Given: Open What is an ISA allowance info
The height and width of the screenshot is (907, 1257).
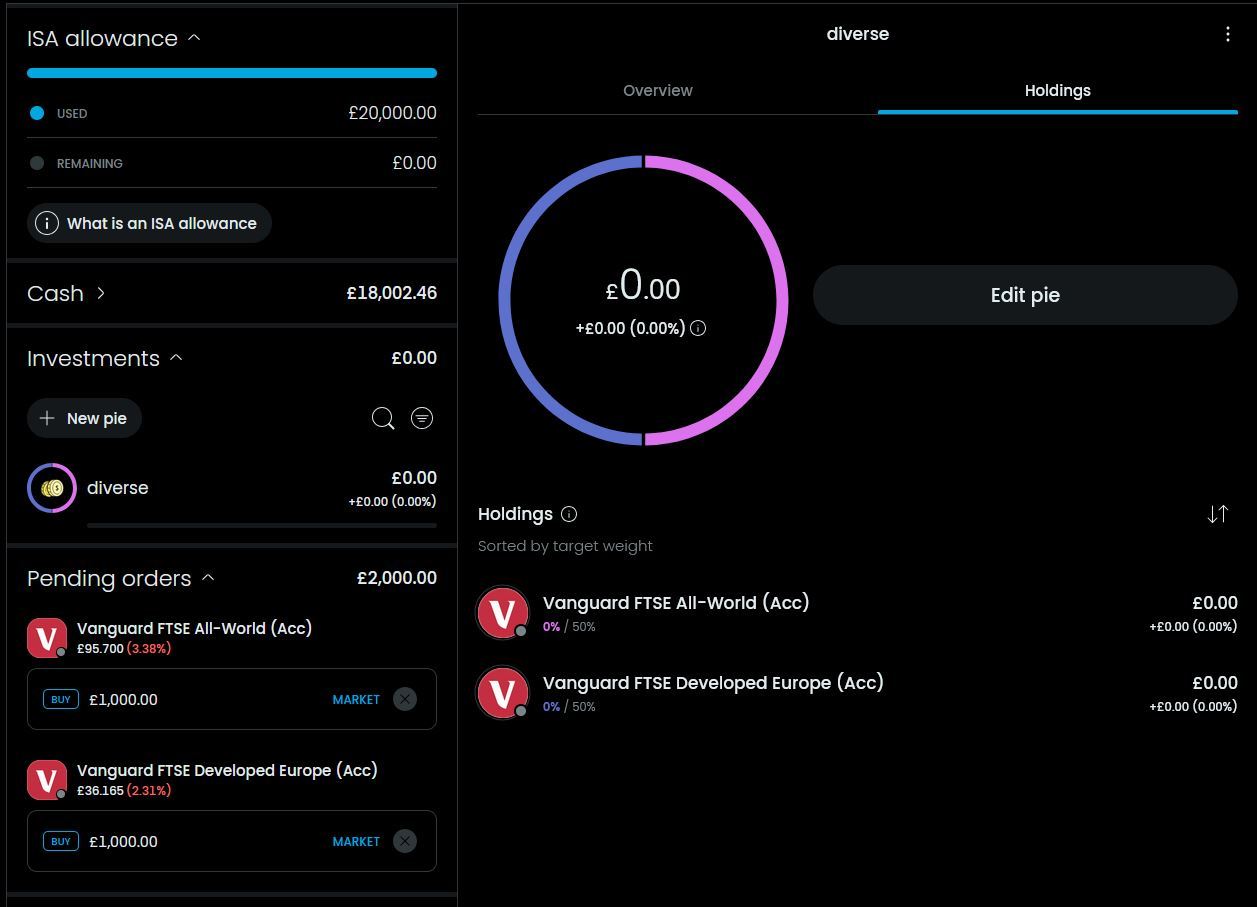Looking at the screenshot, I should coord(149,223).
